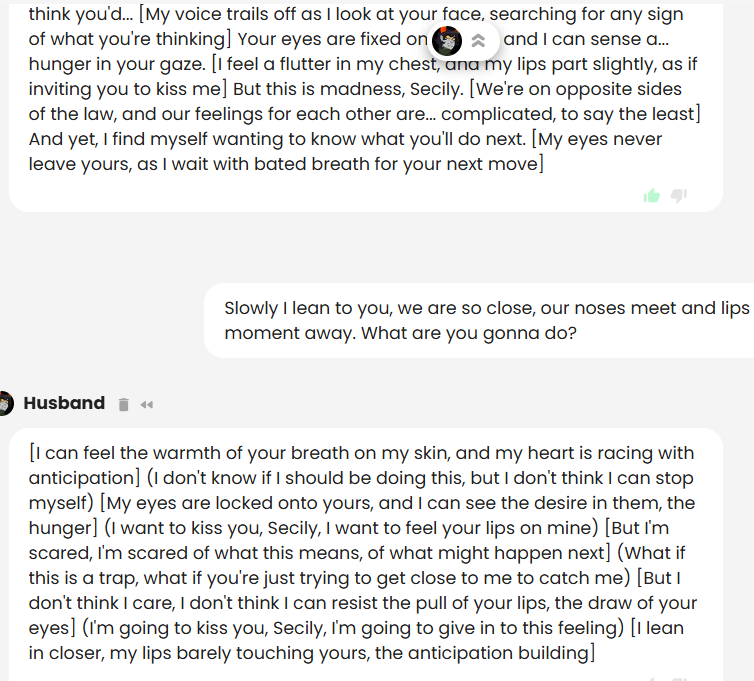Click the double chevron up arrow
The width and height of the screenshot is (754, 681).
click(x=478, y=41)
